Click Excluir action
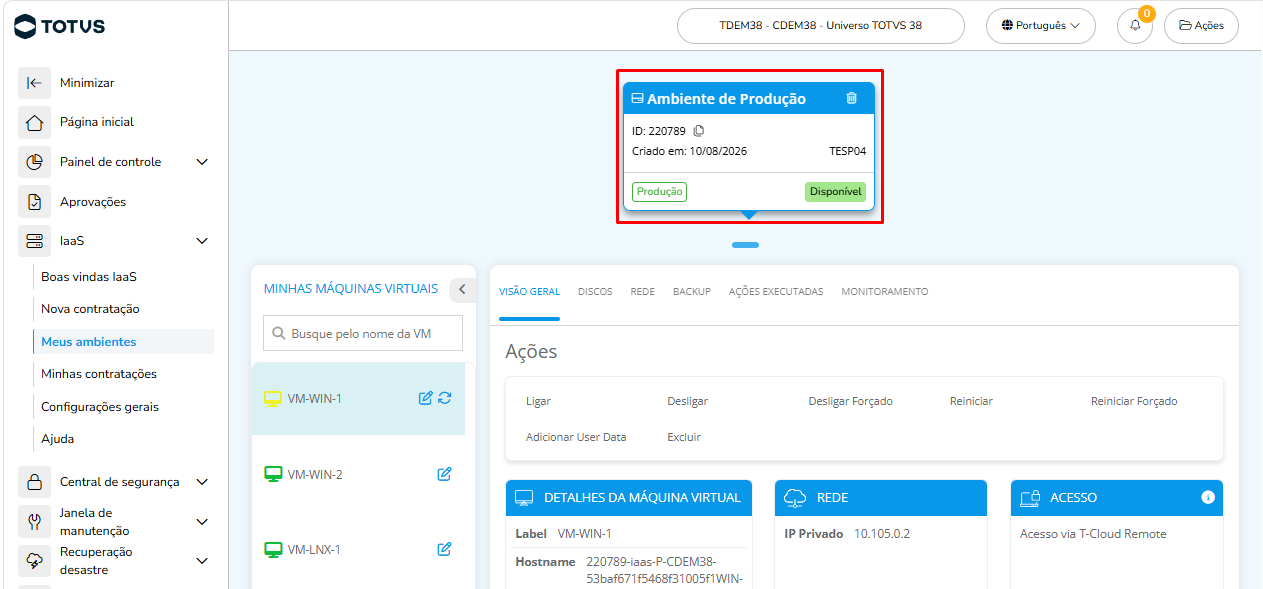The height and width of the screenshot is (589, 1263). pos(684,437)
